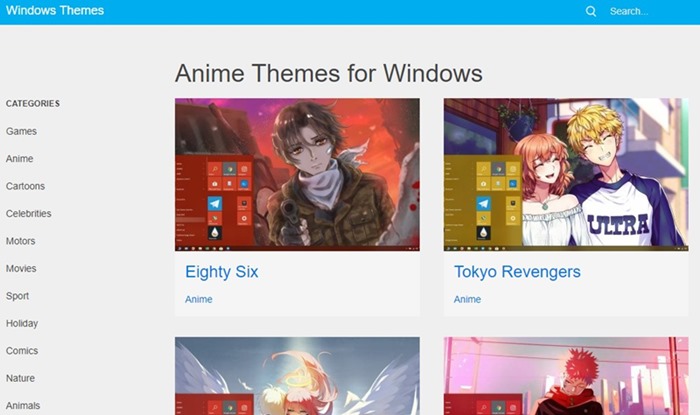Open the angel wings theme thumbnail
The height and width of the screenshot is (415, 700).
pyautogui.click(x=297, y=376)
